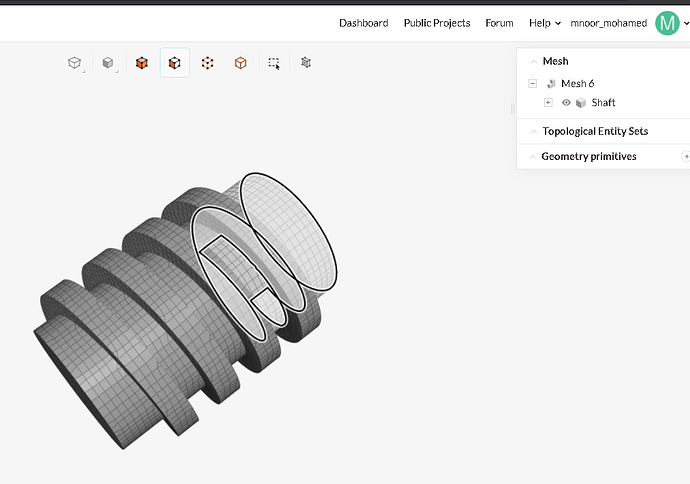Select the Shaft item in mesh tree
Screen dimensions: 690x484
(603, 102)
